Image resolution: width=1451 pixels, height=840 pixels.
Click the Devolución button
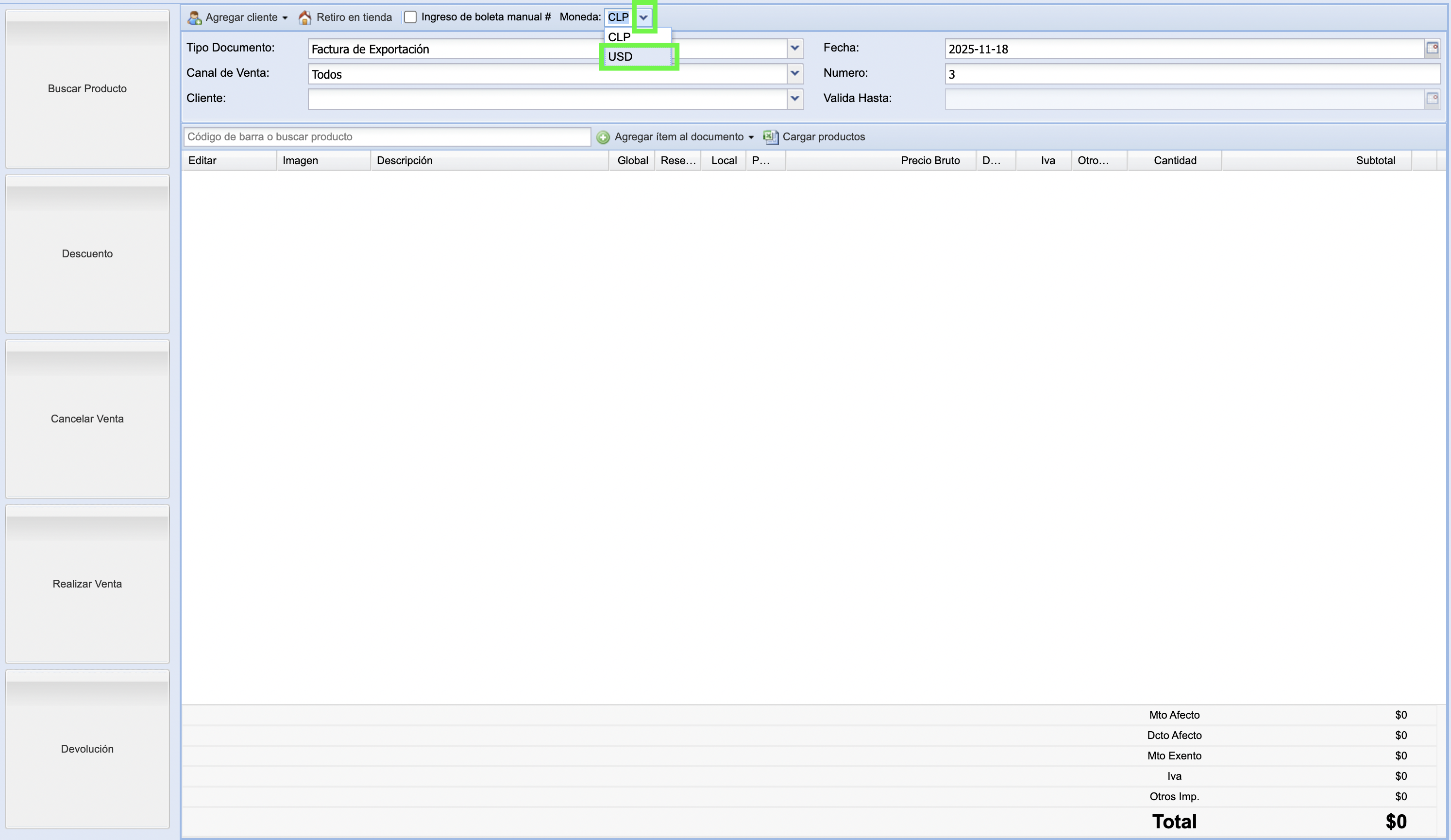click(x=87, y=749)
